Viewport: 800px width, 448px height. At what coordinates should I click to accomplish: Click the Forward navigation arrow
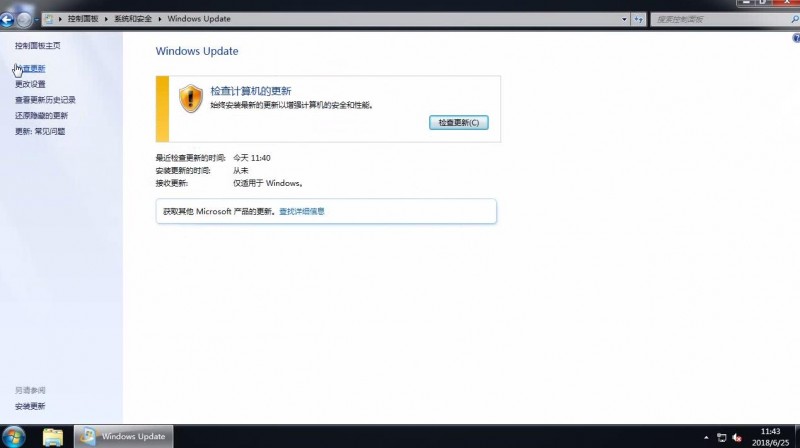pyautogui.click(x=23, y=19)
